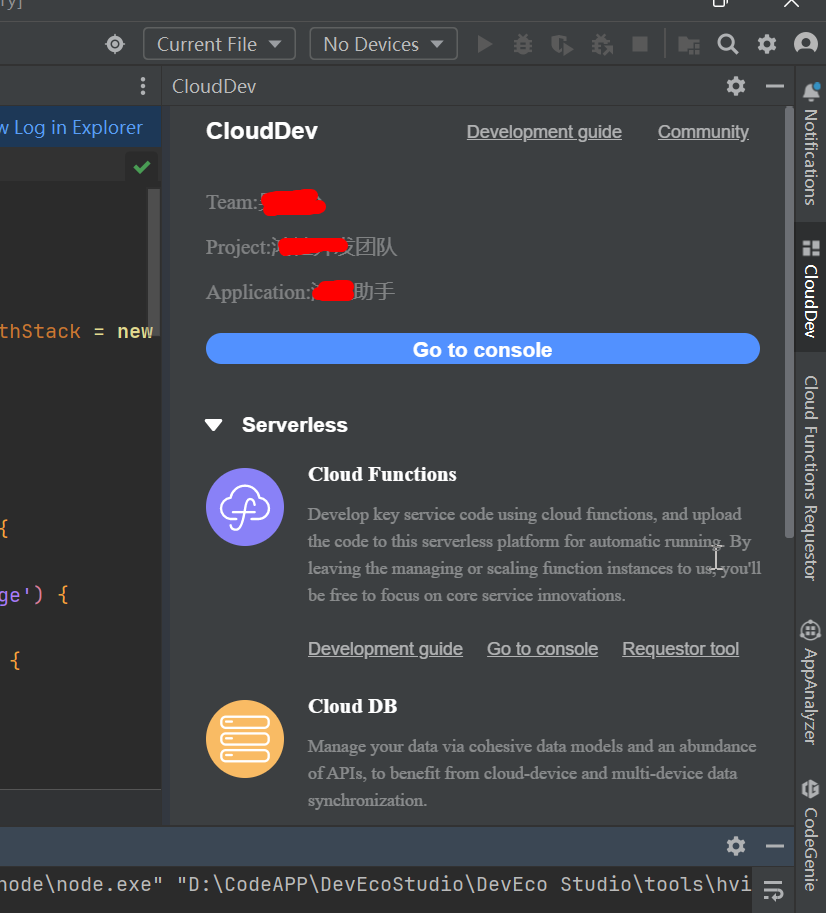Open the Requestor tool link
Viewport: 826px width, 913px height.
[x=680, y=649]
